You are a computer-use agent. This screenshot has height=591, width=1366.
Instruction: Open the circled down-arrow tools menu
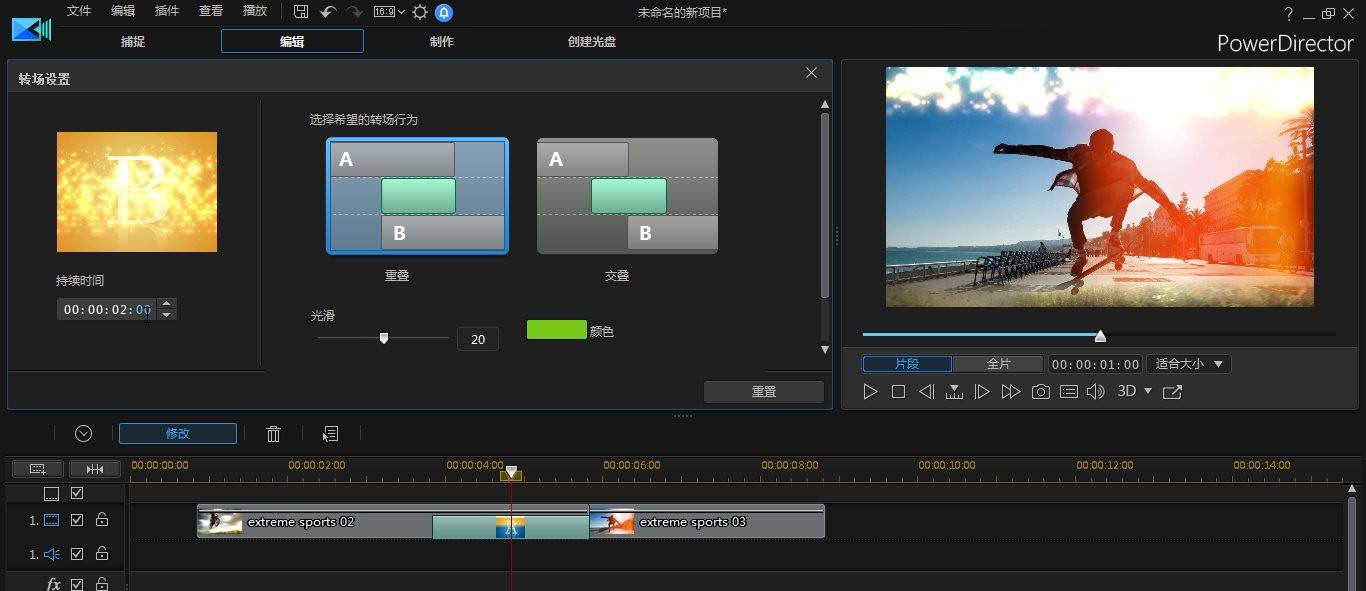click(x=84, y=433)
